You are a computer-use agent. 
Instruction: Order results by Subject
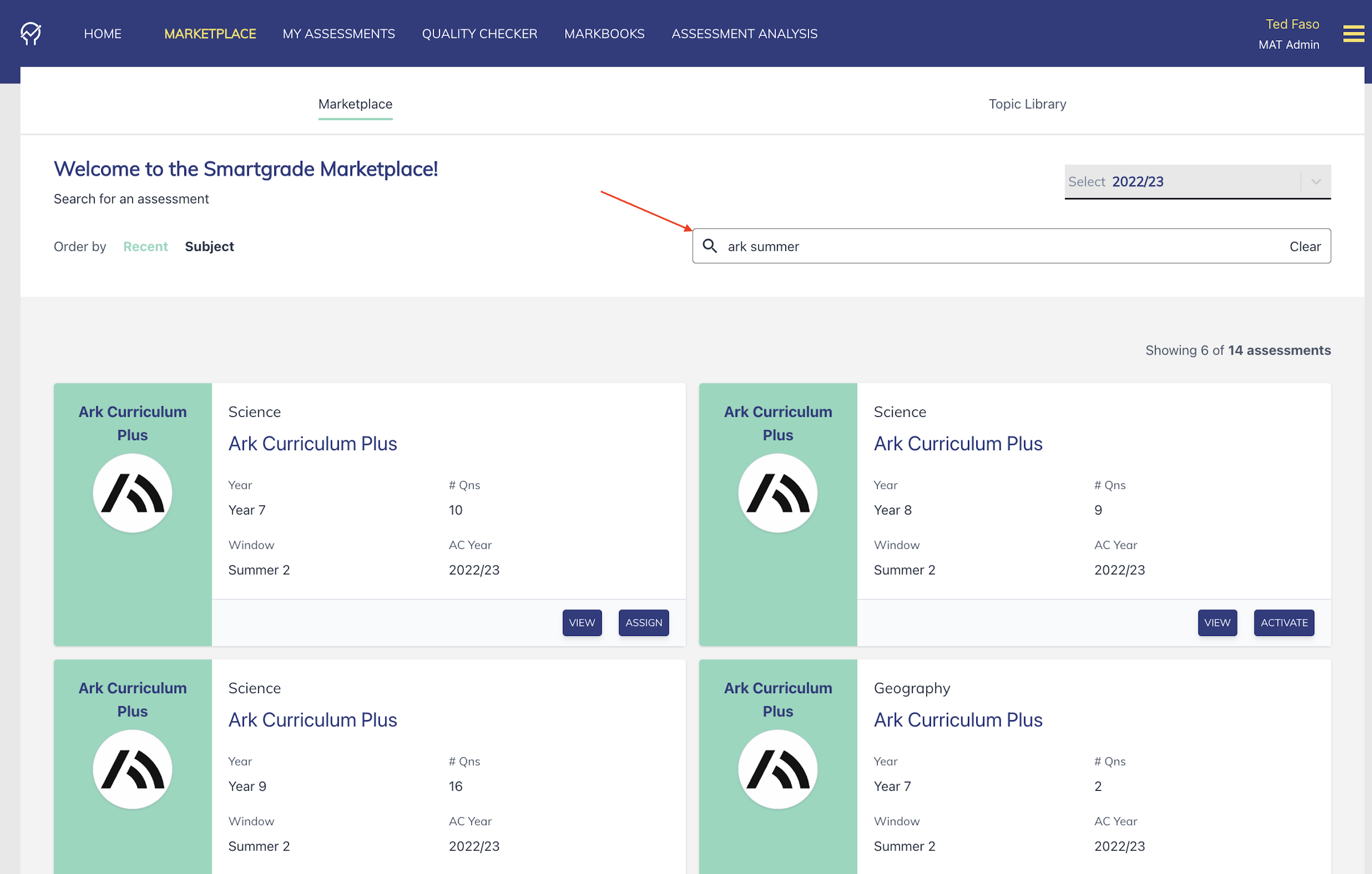tap(210, 246)
